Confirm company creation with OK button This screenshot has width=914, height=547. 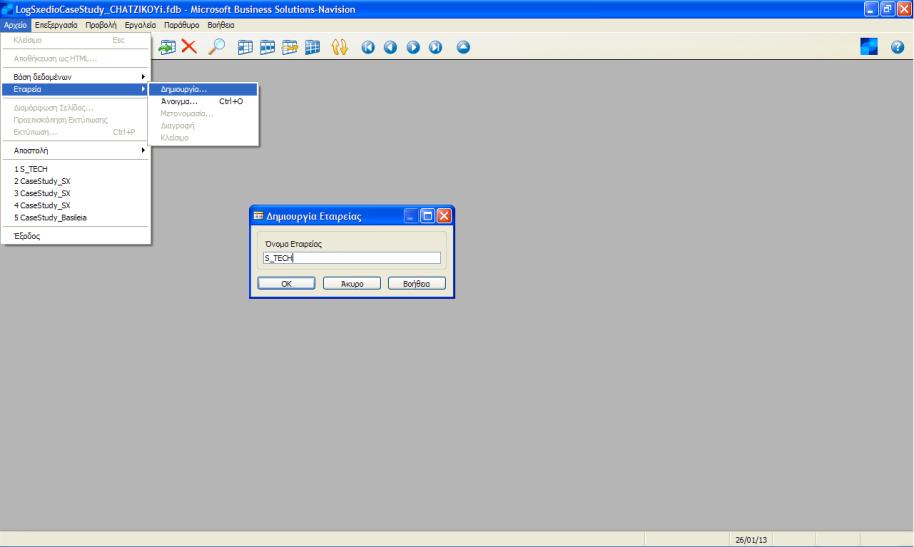tap(286, 283)
